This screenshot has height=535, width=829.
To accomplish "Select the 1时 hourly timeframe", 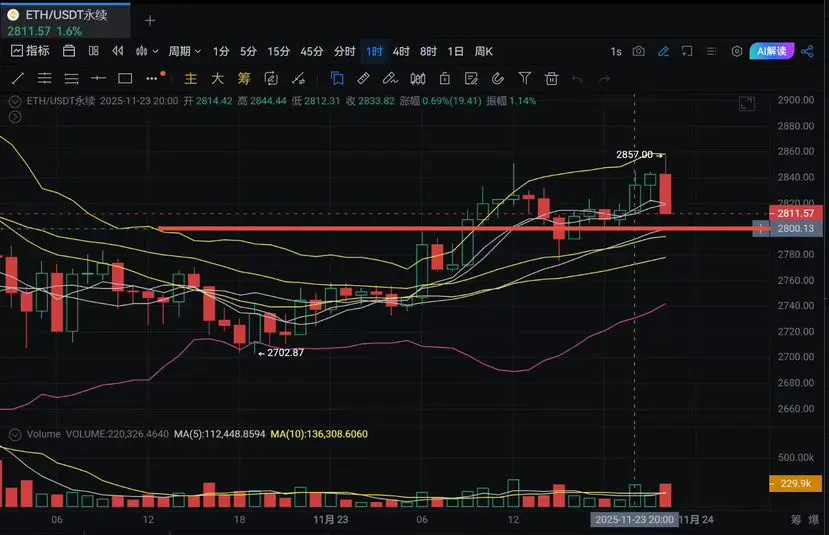I will (374, 51).
